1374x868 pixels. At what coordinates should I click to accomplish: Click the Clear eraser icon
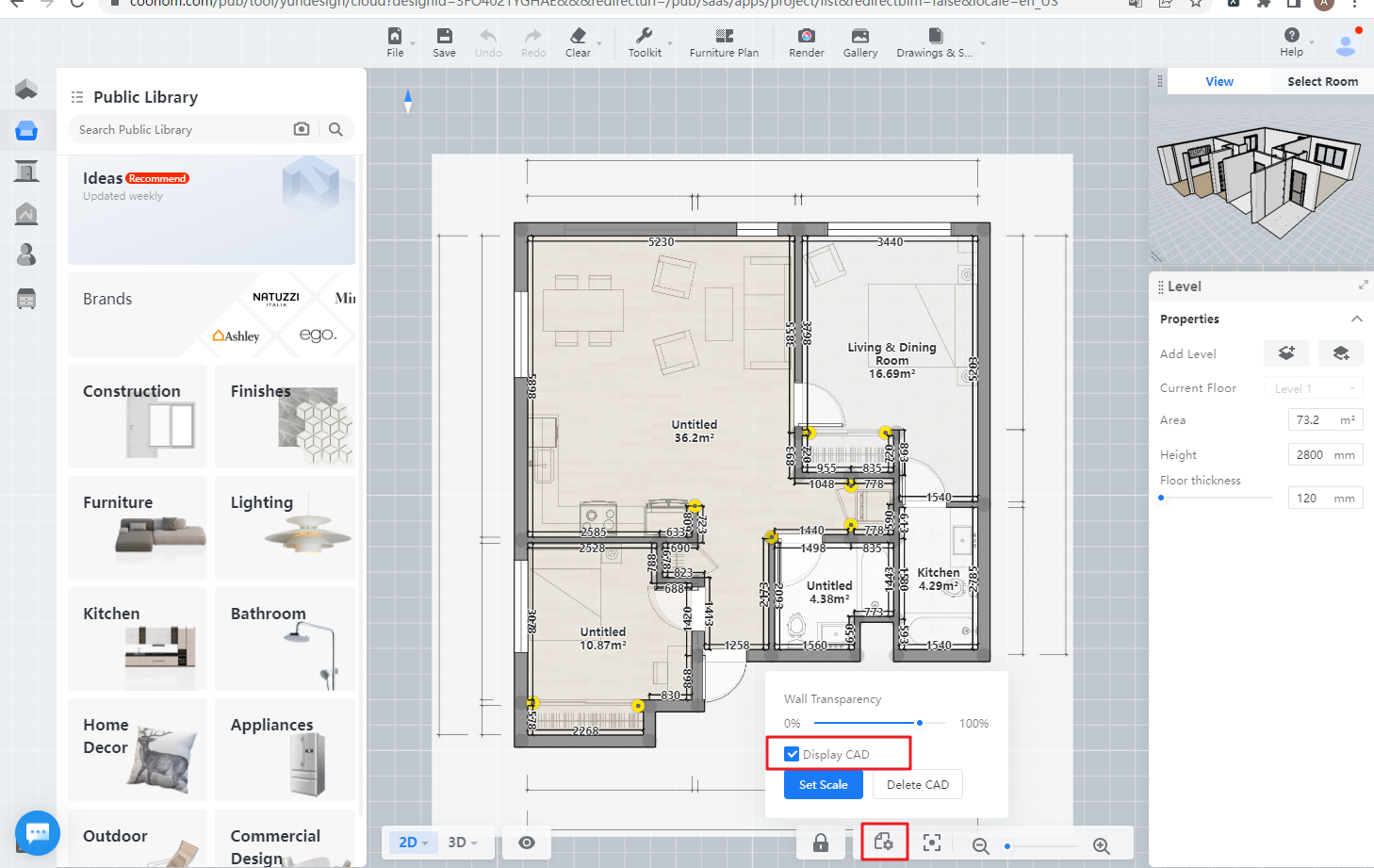(578, 37)
